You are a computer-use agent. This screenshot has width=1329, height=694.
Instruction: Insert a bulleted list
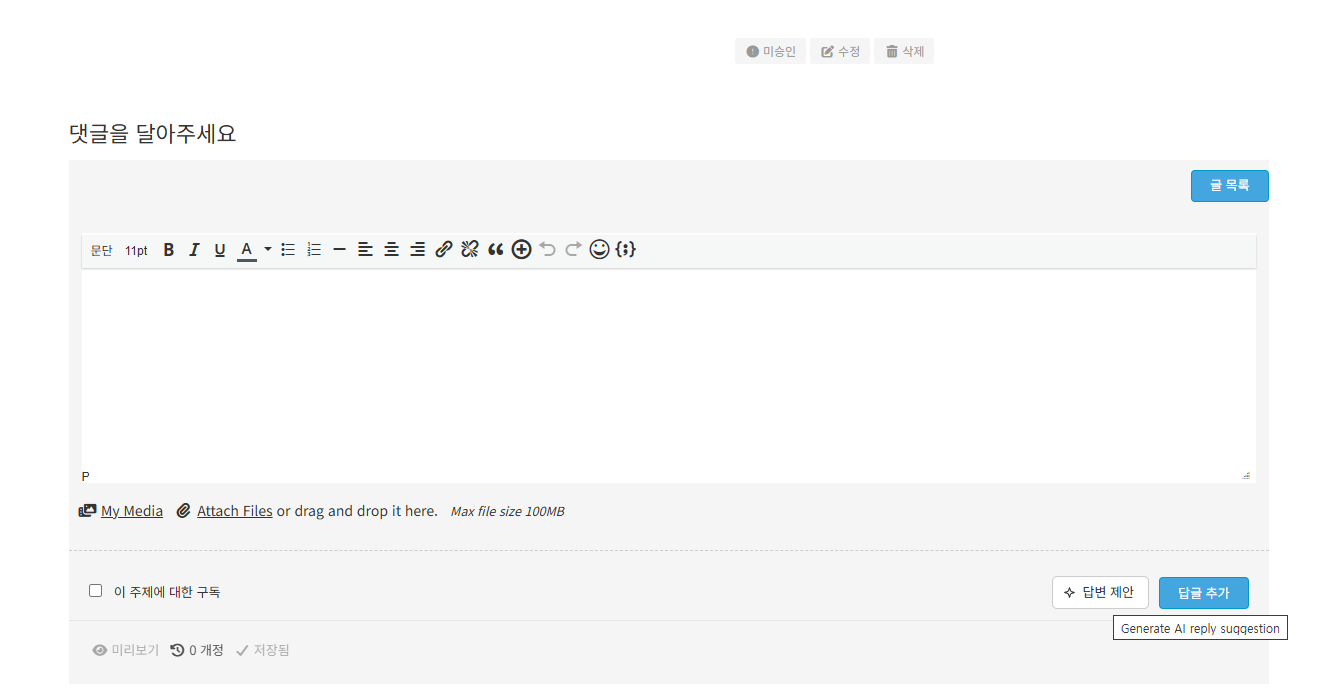tap(288, 250)
